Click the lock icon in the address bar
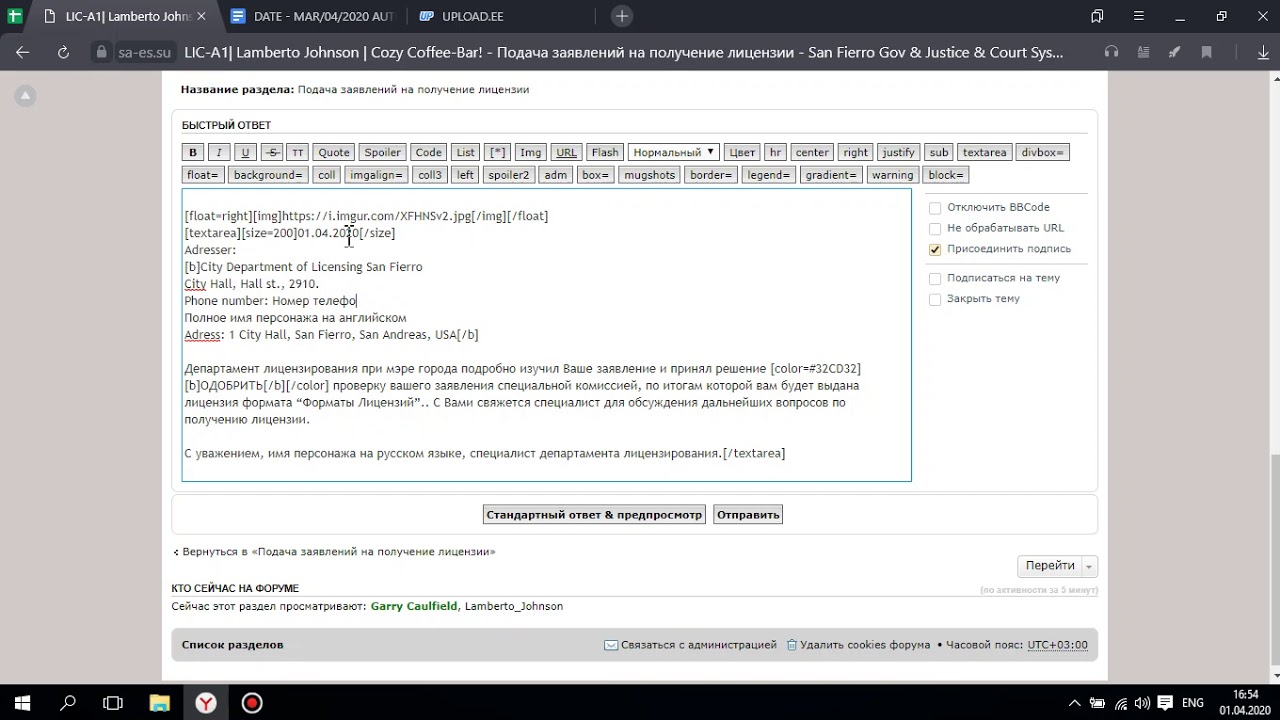 (x=100, y=52)
